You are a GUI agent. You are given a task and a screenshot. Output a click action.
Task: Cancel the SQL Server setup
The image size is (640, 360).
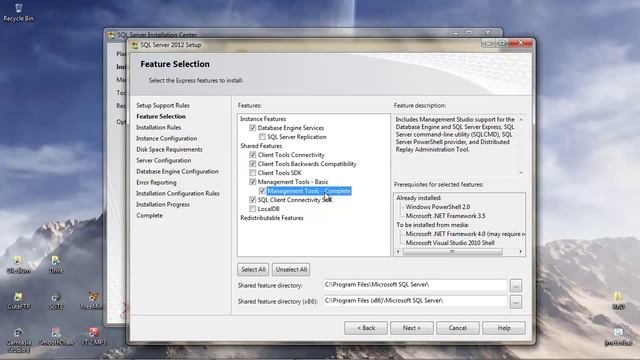(458, 328)
